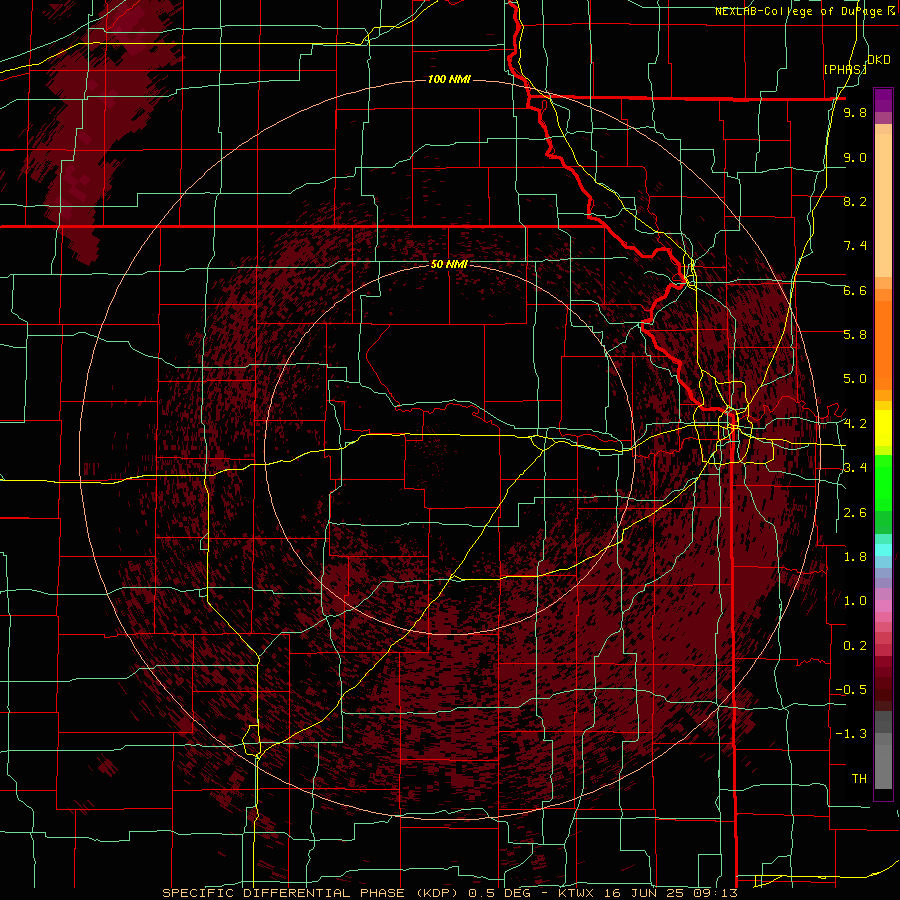Click SPECIFIC DIFFERENTIAL PHASE (KDP) caption text
The image size is (900, 900).
312,893
